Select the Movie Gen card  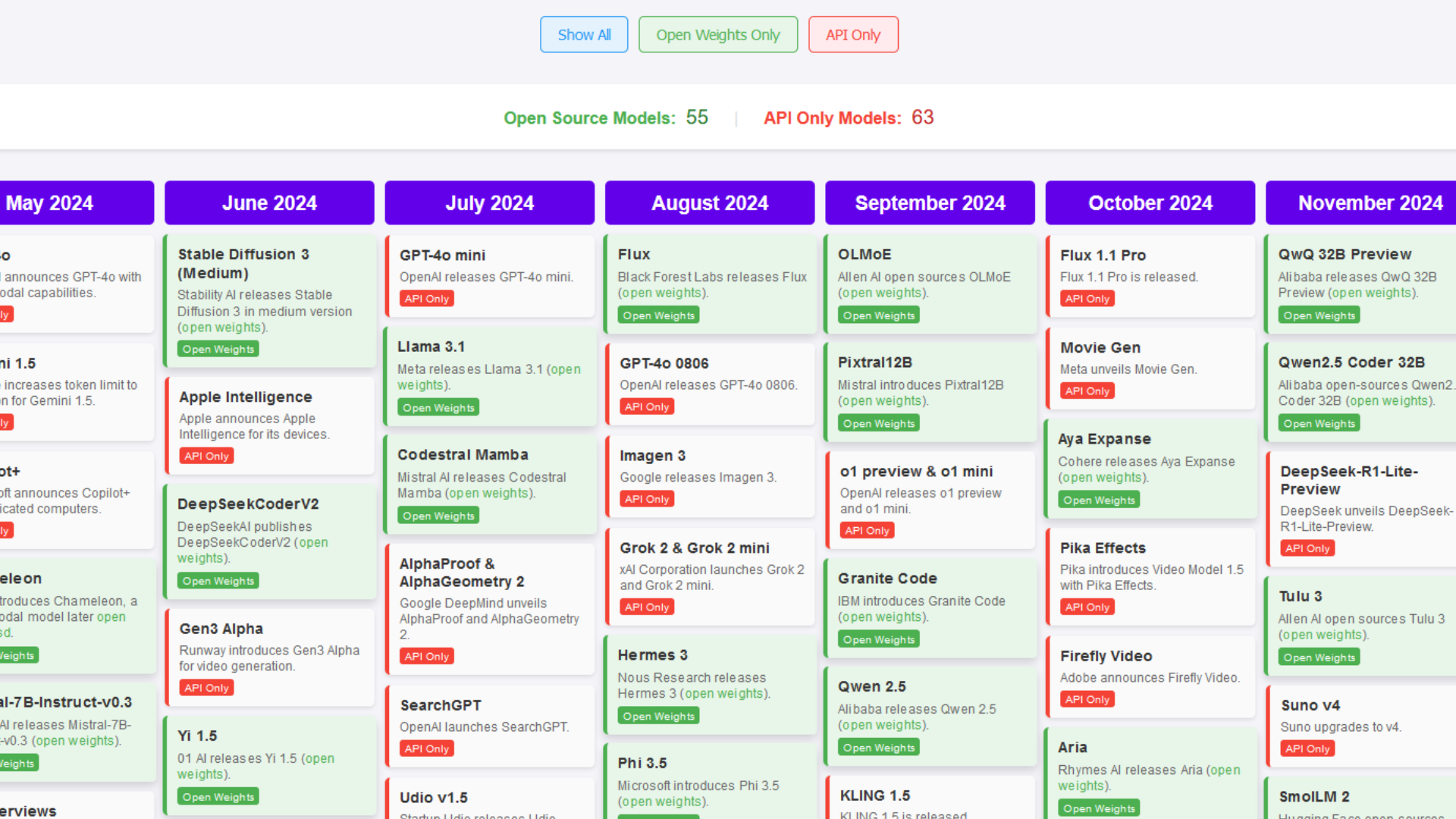tap(1150, 368)
